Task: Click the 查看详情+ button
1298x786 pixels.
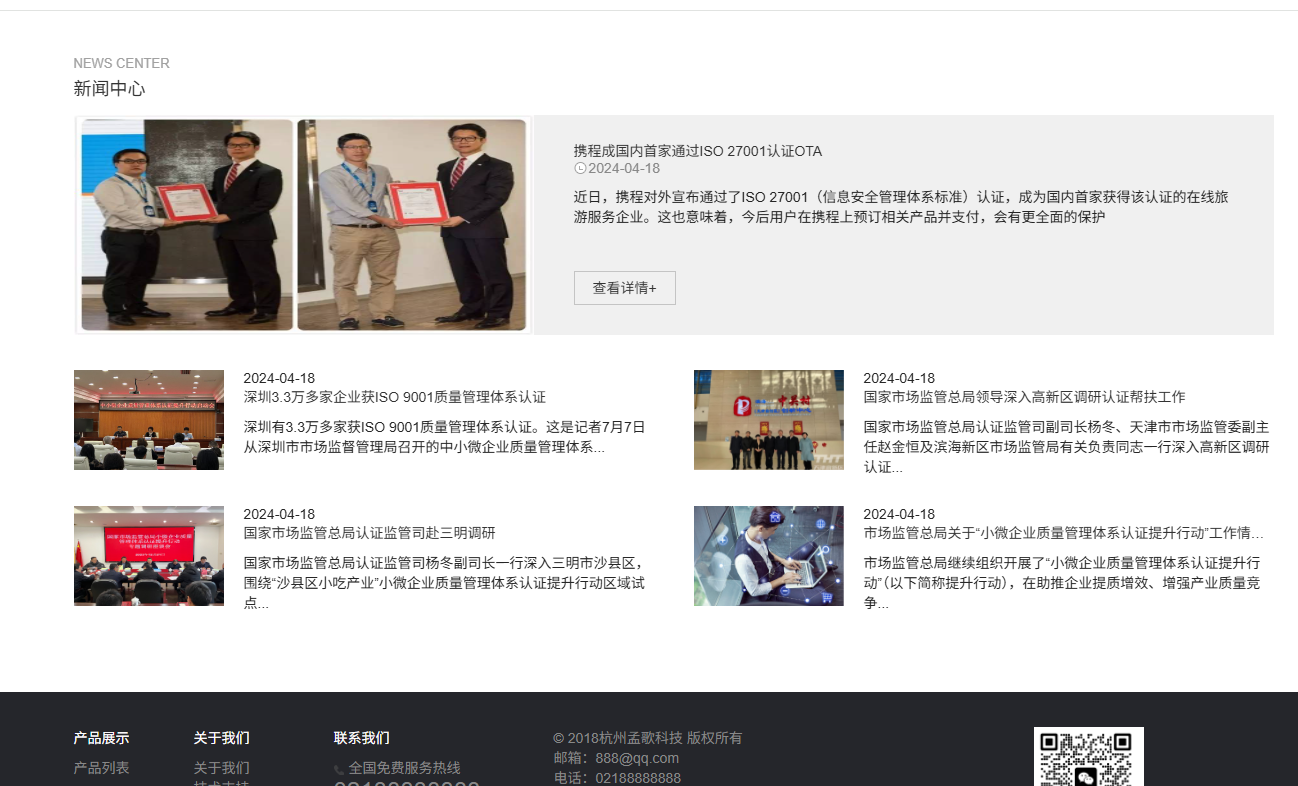Action: (x=624, y=288)
